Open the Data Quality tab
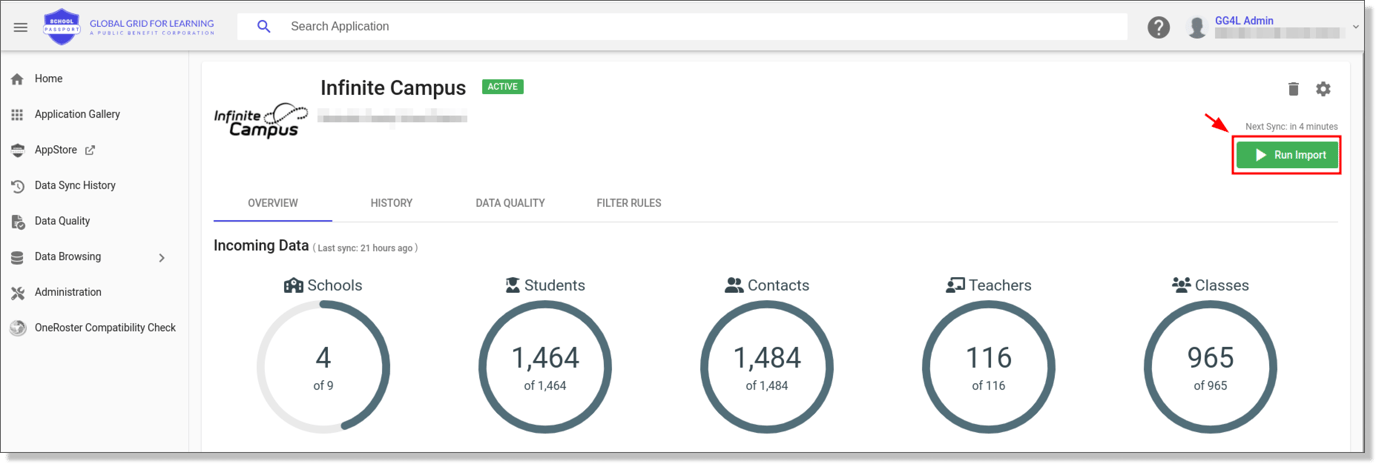Screen dimensions: 1376x464 tap(510, 203)
